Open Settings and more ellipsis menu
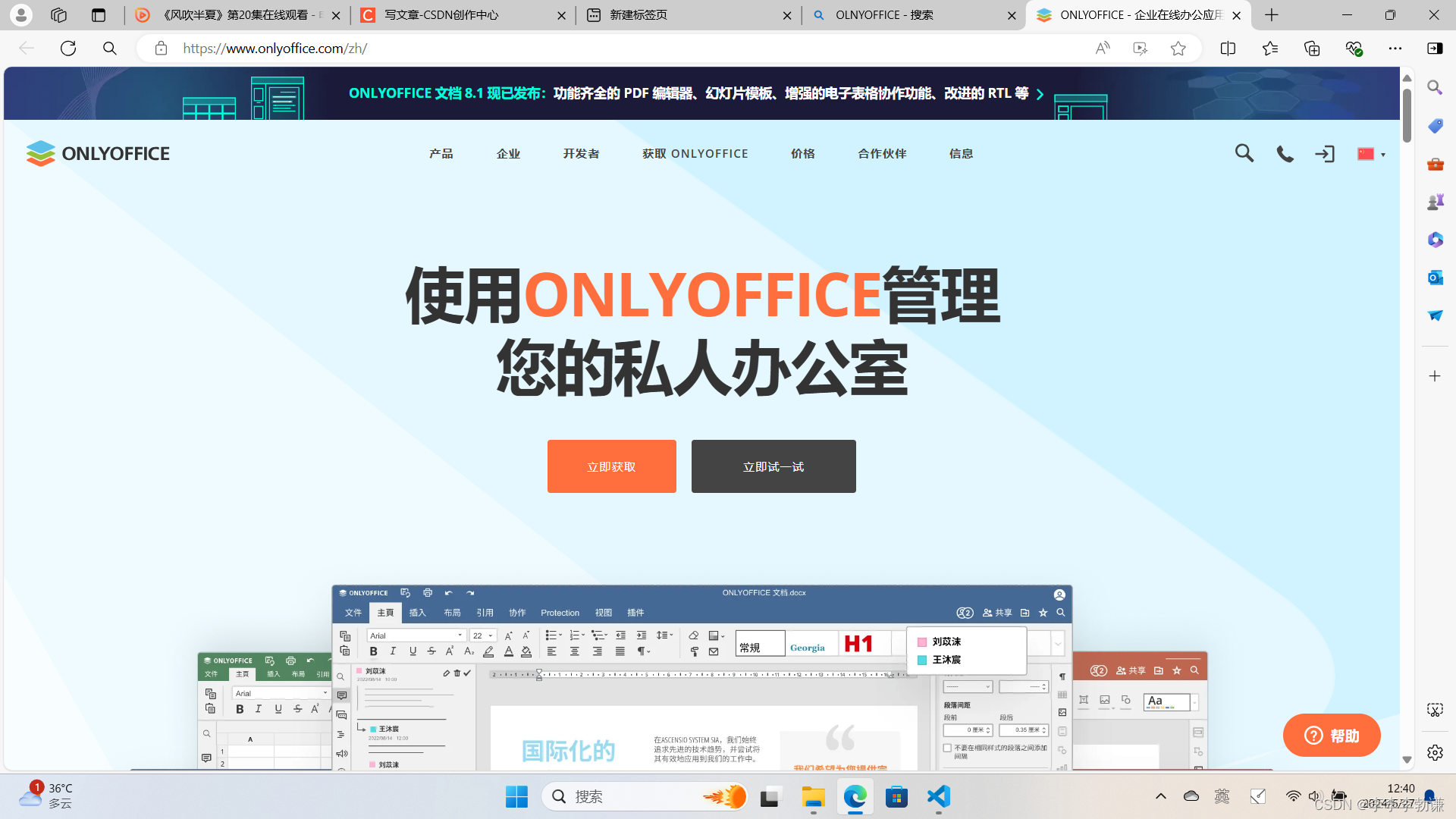The height and width of the screenshot is (819, 1456). 1395,49
